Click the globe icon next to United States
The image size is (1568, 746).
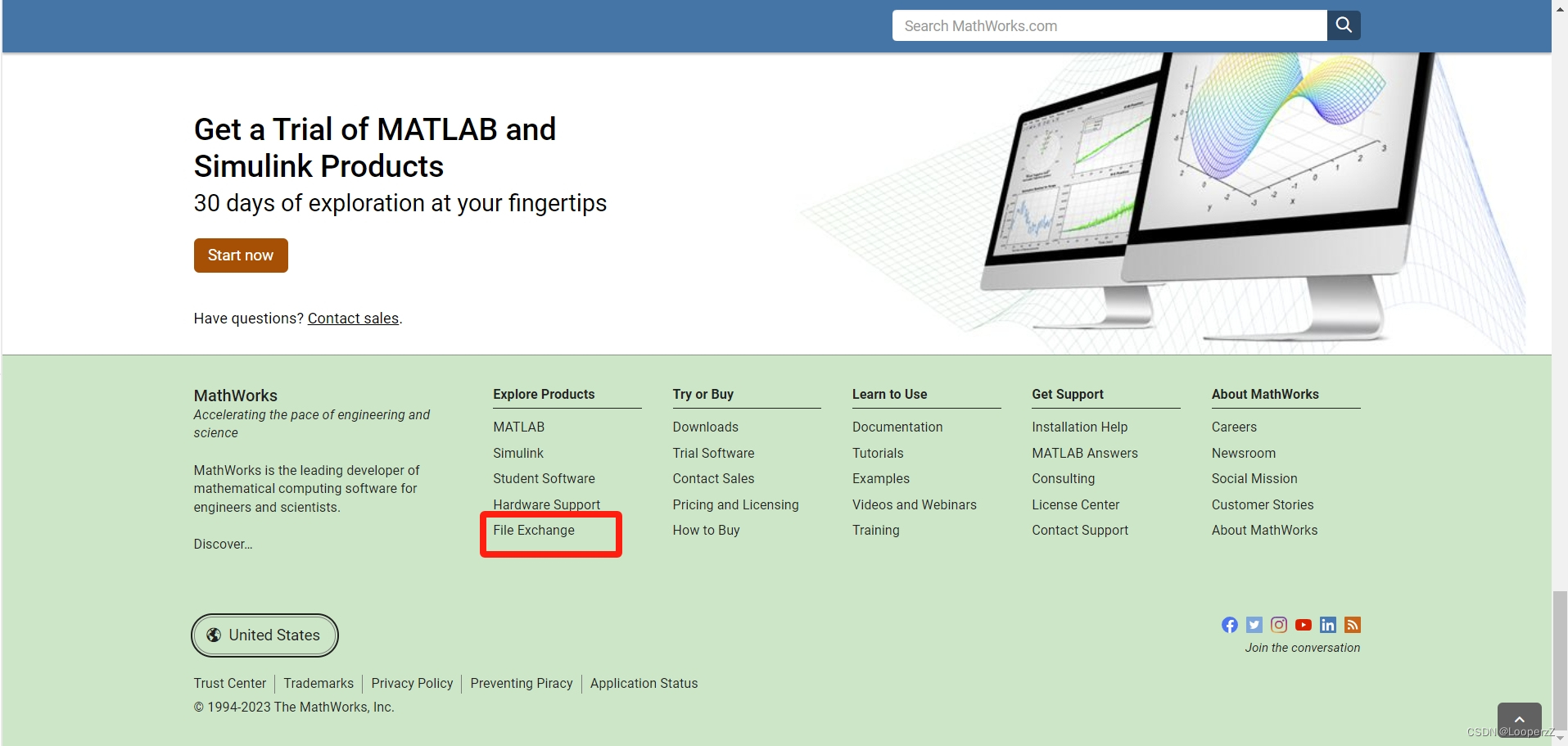214,635
